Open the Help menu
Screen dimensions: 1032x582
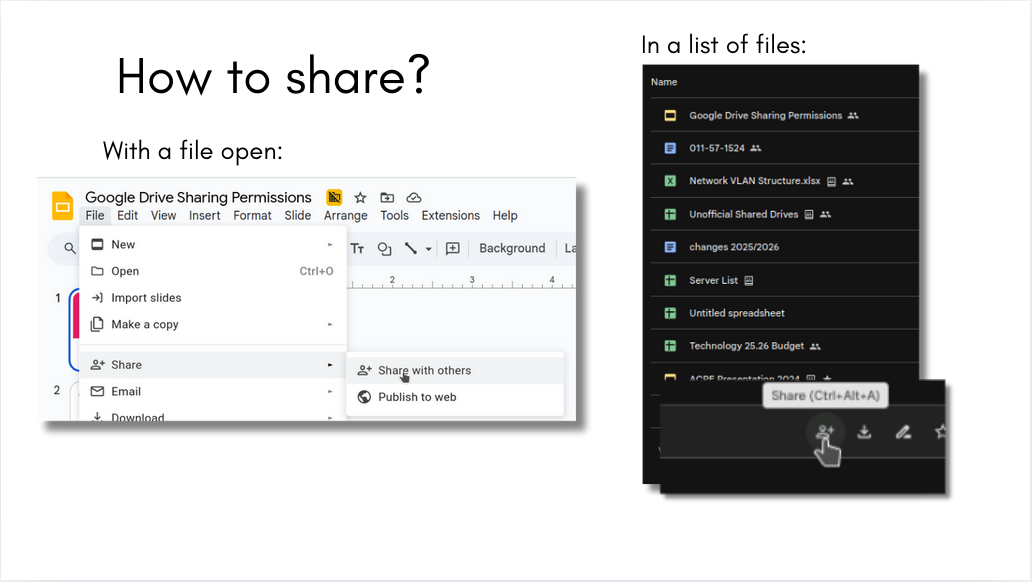tap(505, 215)
